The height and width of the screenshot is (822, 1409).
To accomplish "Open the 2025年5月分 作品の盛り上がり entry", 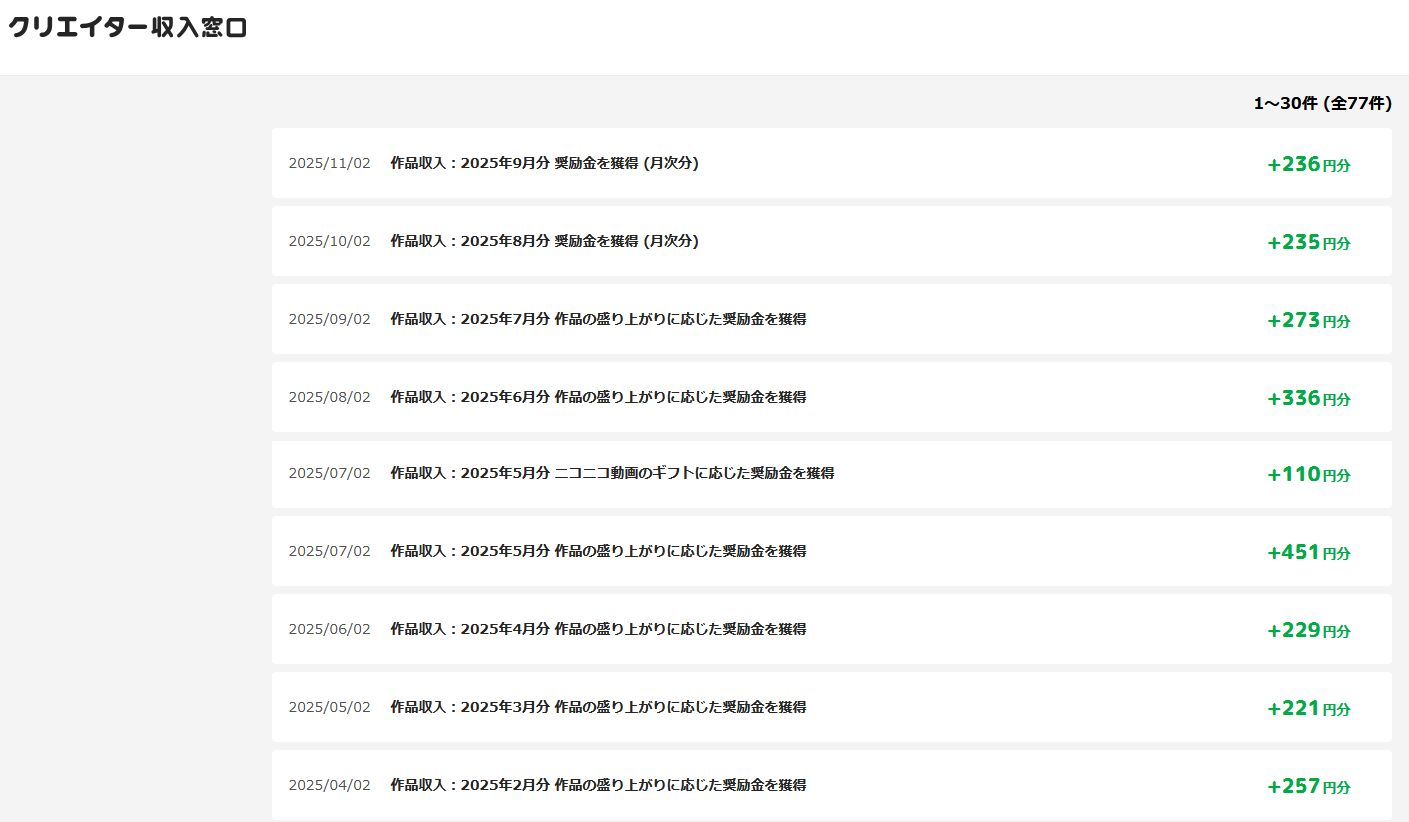I will coord(598,551).
